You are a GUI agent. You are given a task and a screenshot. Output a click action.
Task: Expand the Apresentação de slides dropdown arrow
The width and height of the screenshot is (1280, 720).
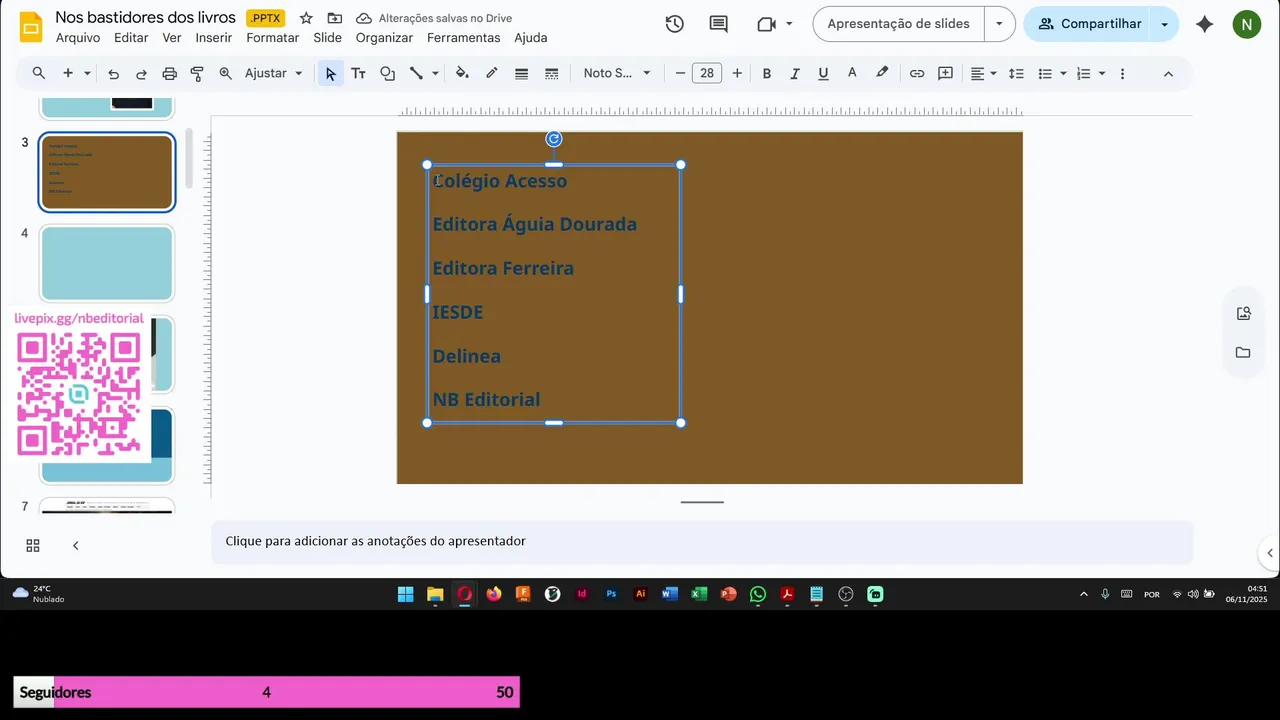999,24
